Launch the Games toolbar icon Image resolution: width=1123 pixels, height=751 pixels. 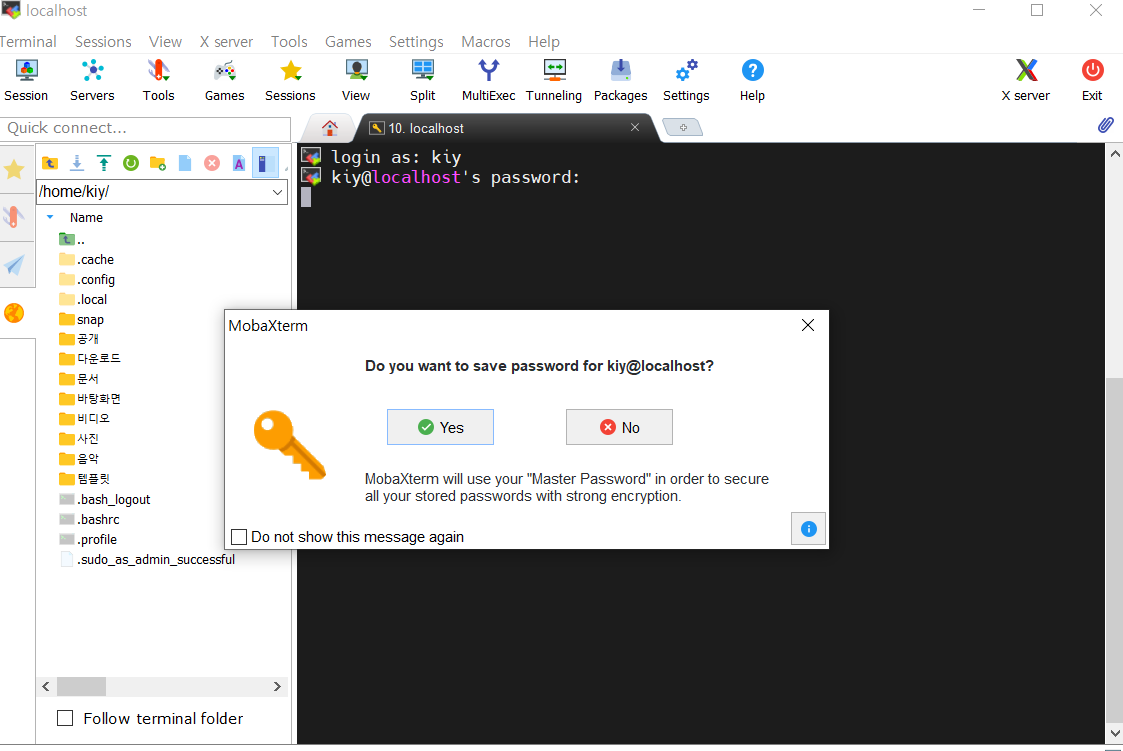(224, 81)
